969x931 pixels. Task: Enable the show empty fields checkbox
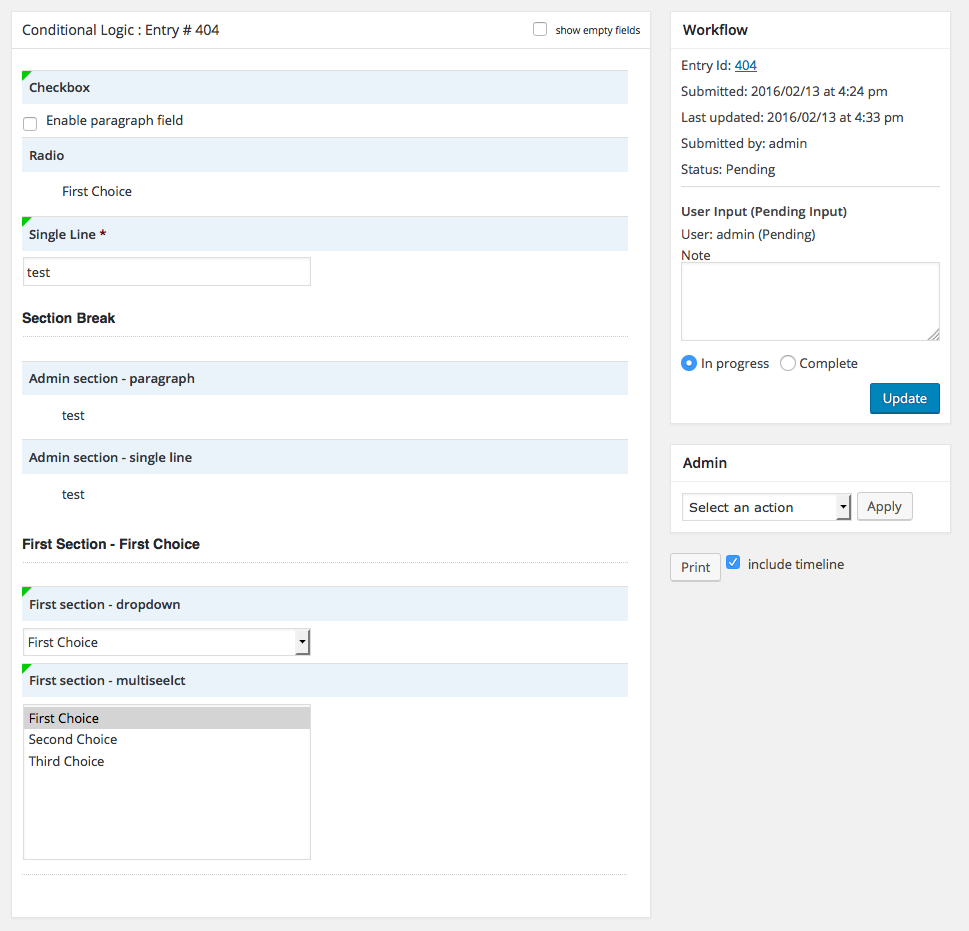click(x=540, y=30)
